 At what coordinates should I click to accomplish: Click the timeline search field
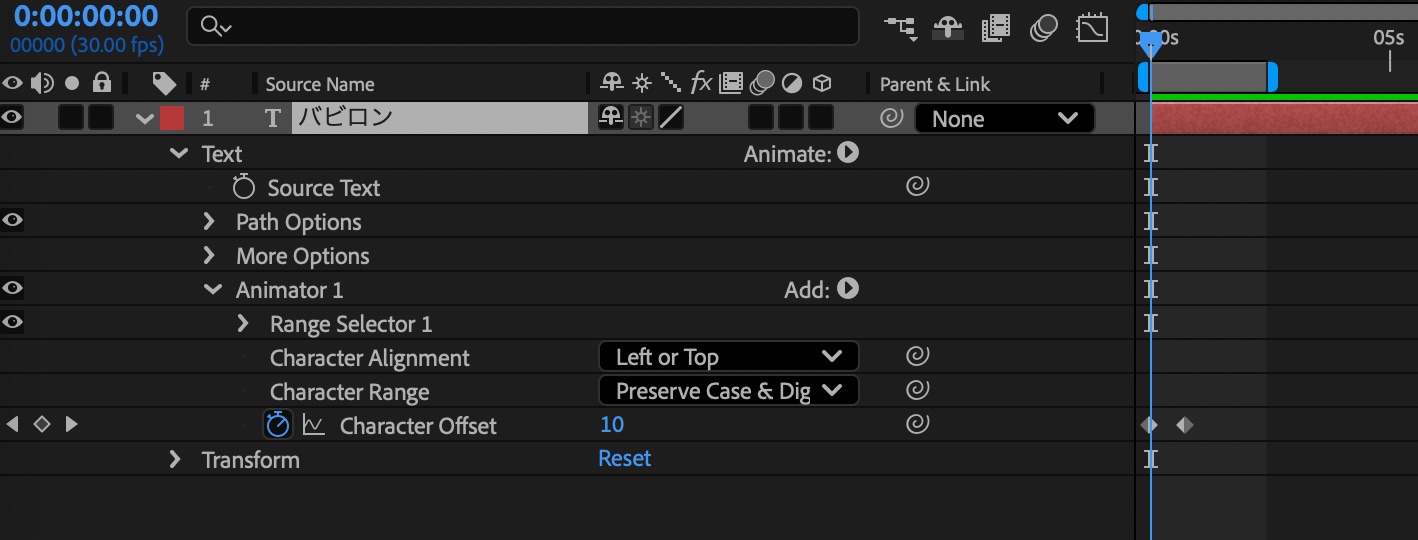[x=530, y=27]
